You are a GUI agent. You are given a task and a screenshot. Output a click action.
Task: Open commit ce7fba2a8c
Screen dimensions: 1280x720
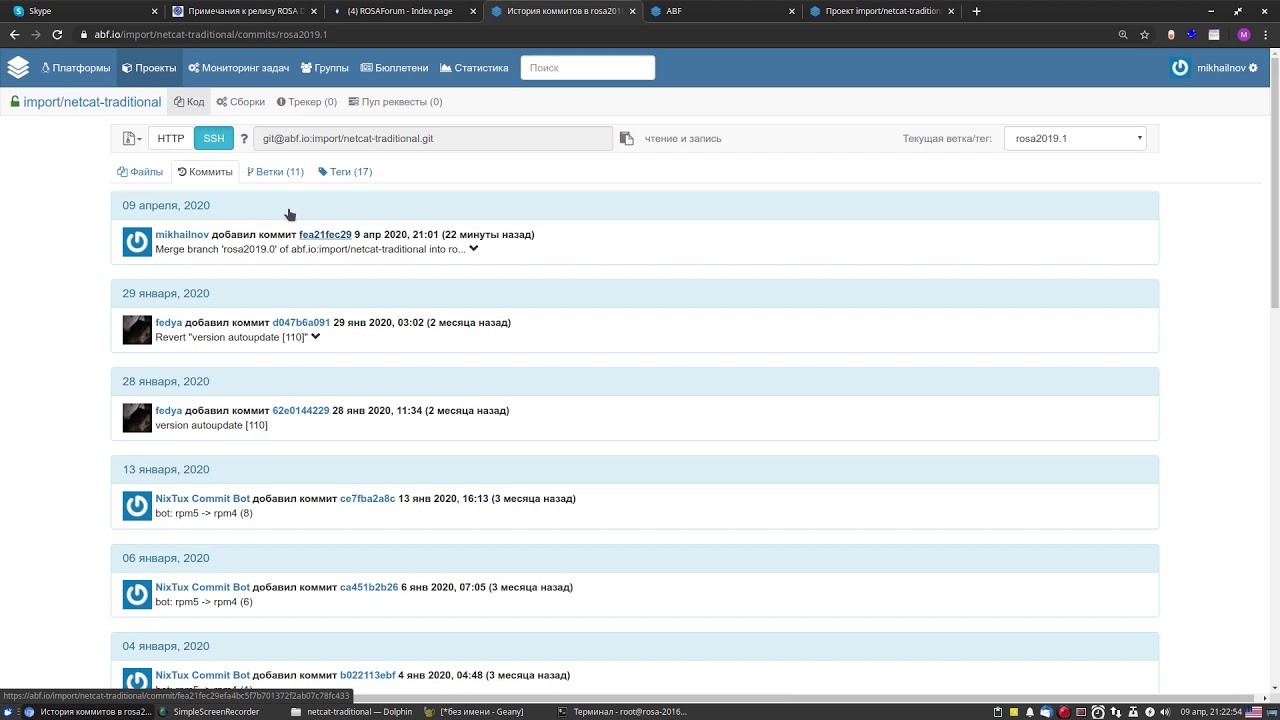click(368, 499)
